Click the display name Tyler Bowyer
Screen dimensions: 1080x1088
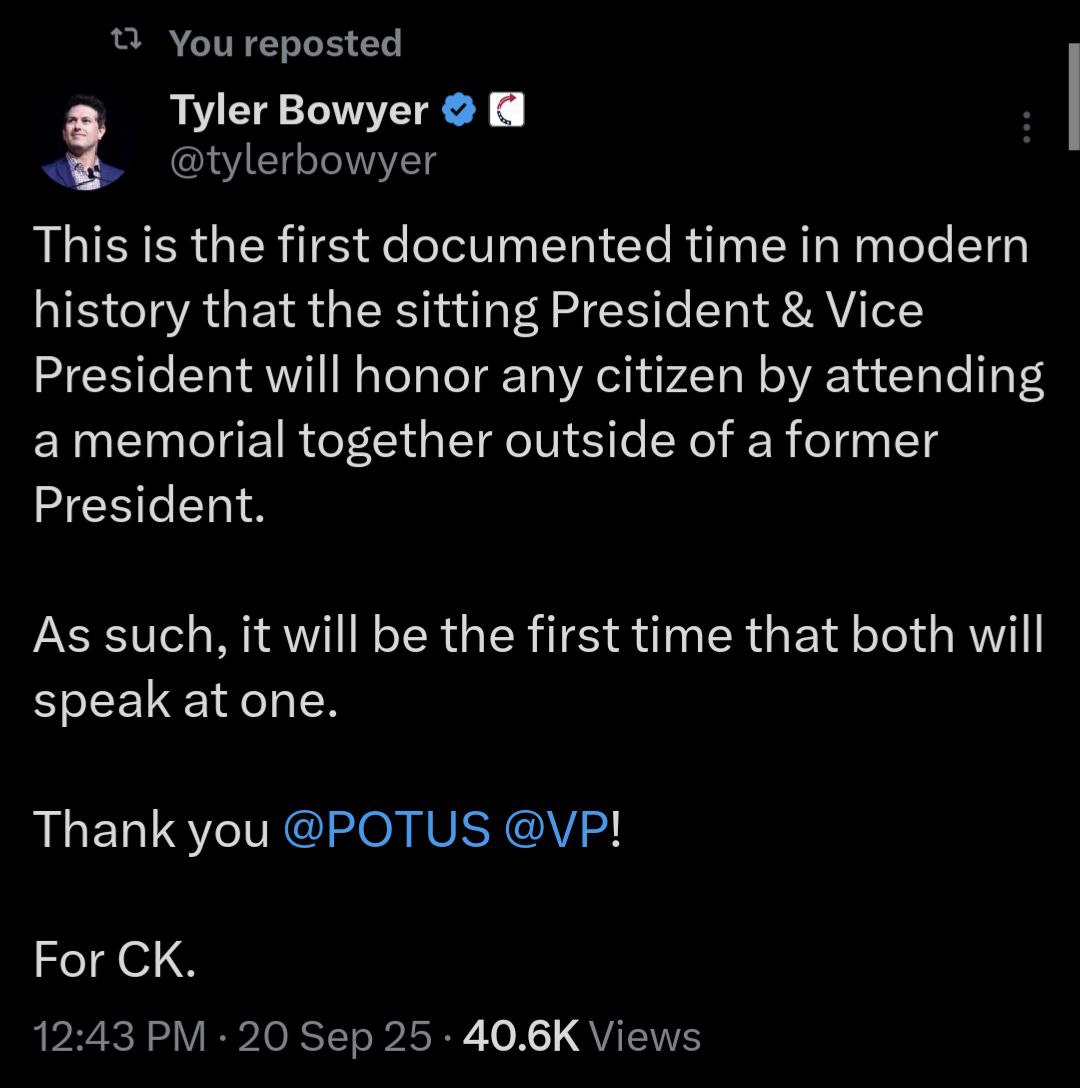[x=299, y=111]
